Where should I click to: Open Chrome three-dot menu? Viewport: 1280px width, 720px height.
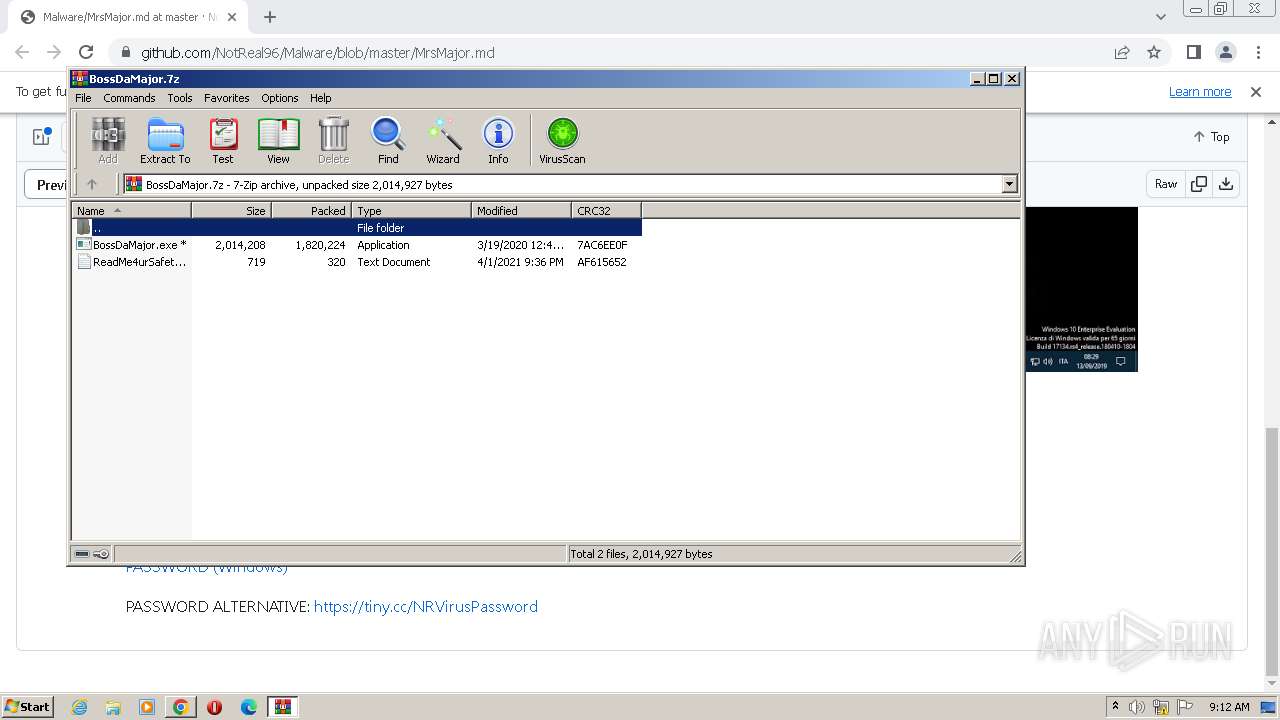[1257, 52]
